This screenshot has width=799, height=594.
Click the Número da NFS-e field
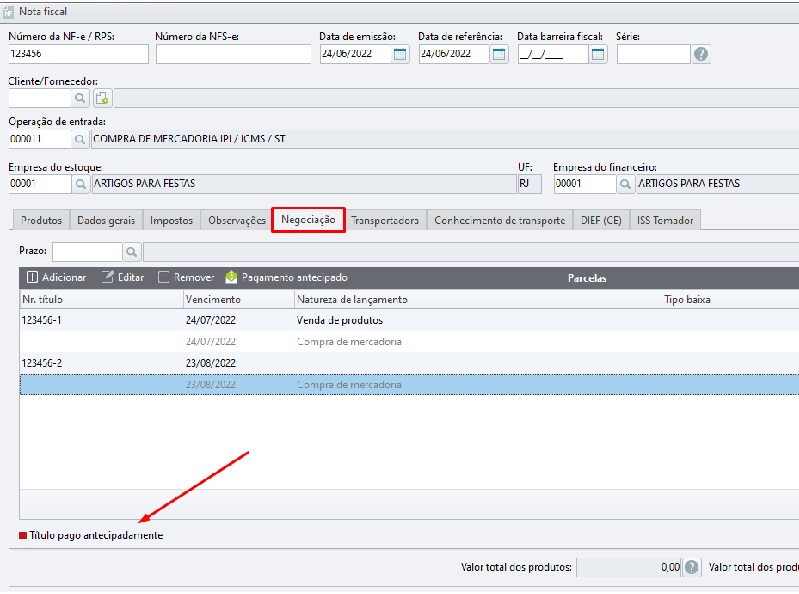pyautogui.click(x=233, y=54)
